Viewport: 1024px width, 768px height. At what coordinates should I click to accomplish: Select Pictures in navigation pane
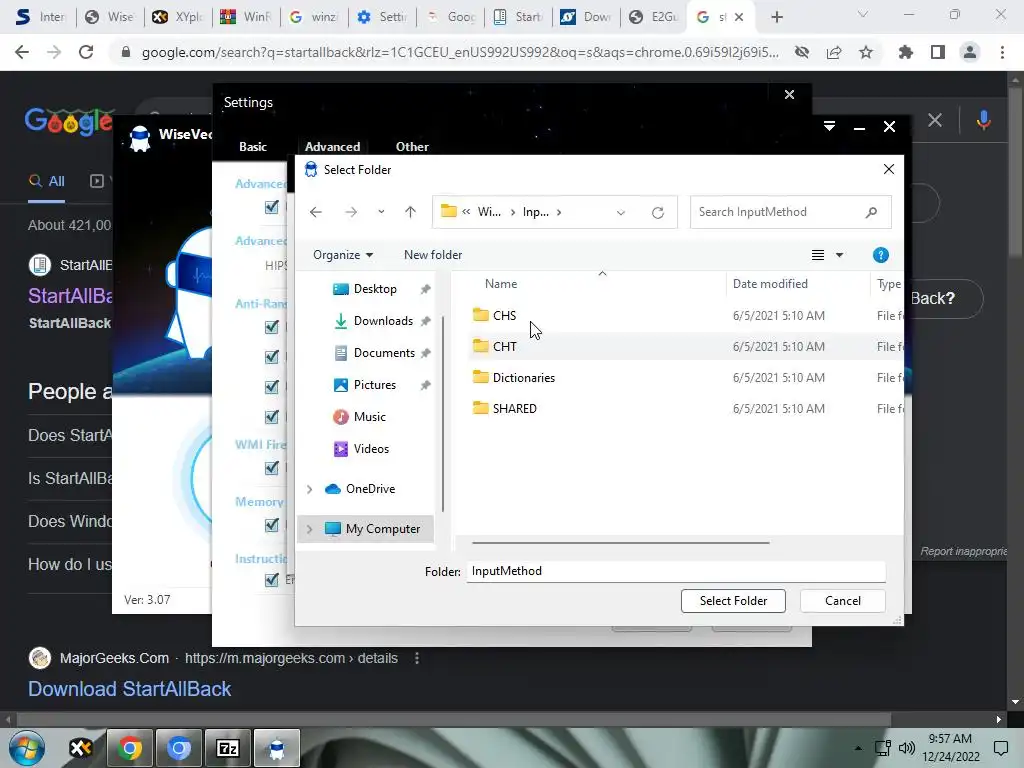pyautogui.click(x=374, y=385)
